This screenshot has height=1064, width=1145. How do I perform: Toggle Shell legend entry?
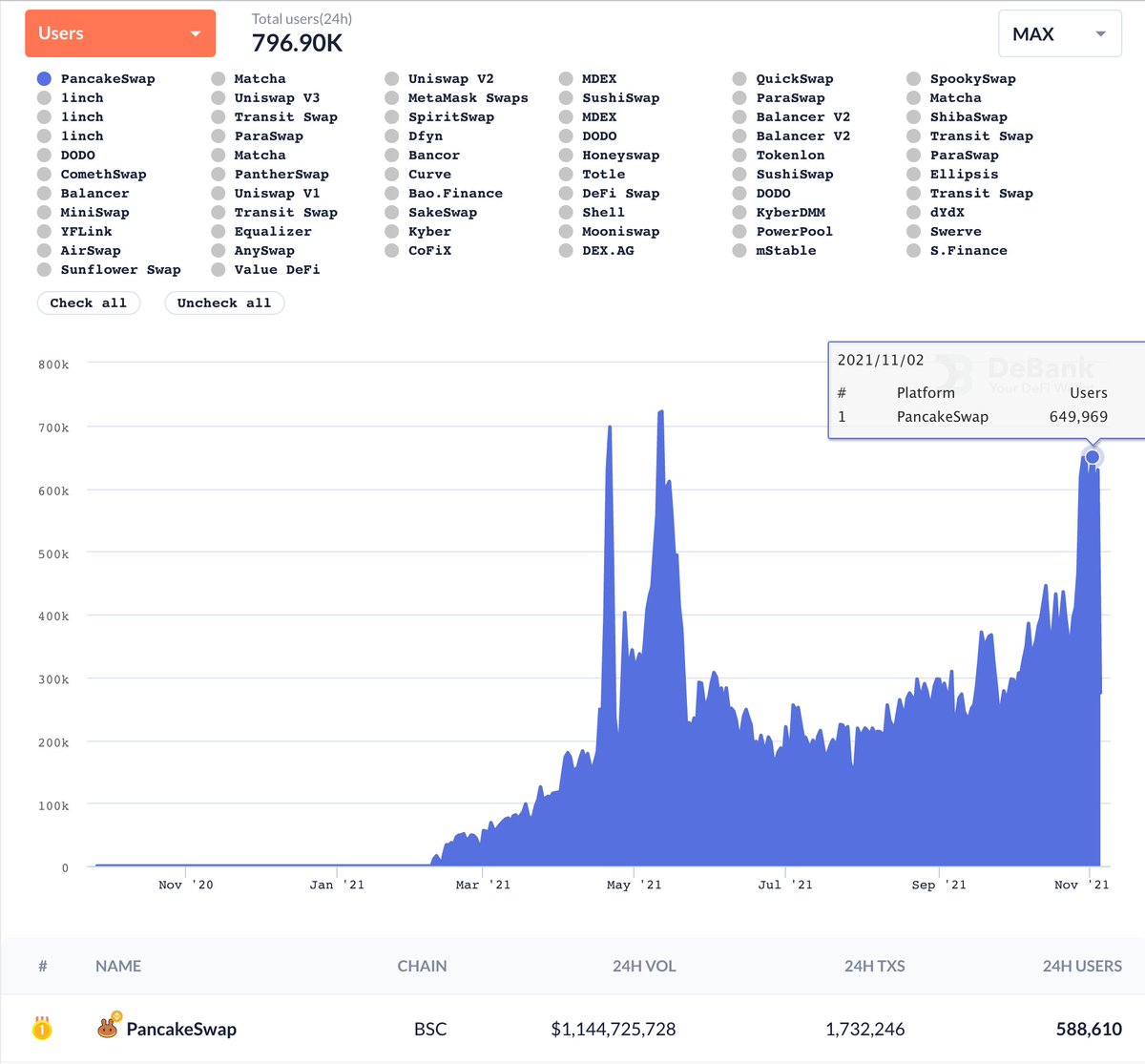(x=592, y=213)
